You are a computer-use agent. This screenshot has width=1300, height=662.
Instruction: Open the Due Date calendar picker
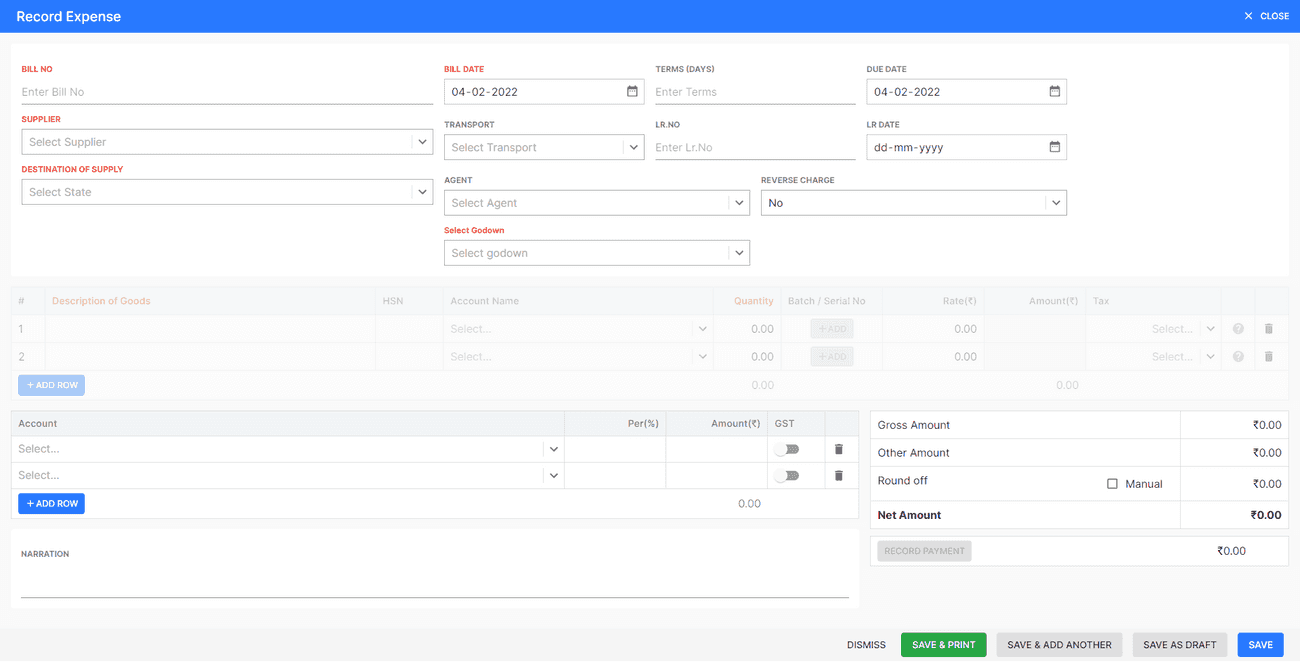point(1054,91)
